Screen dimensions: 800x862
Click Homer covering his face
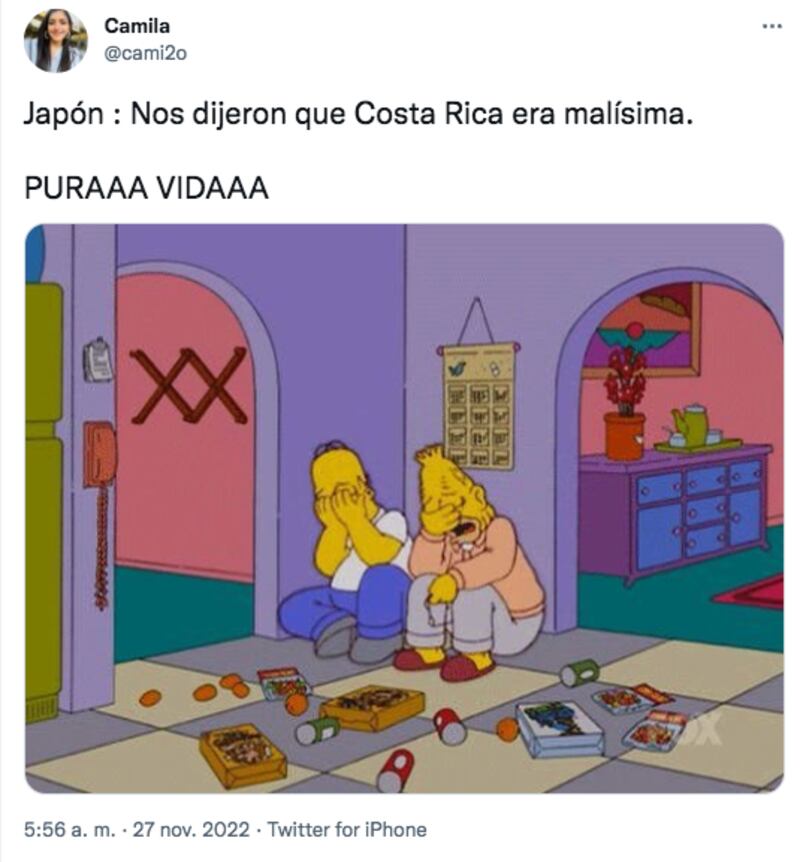click(x=347, y=550)
